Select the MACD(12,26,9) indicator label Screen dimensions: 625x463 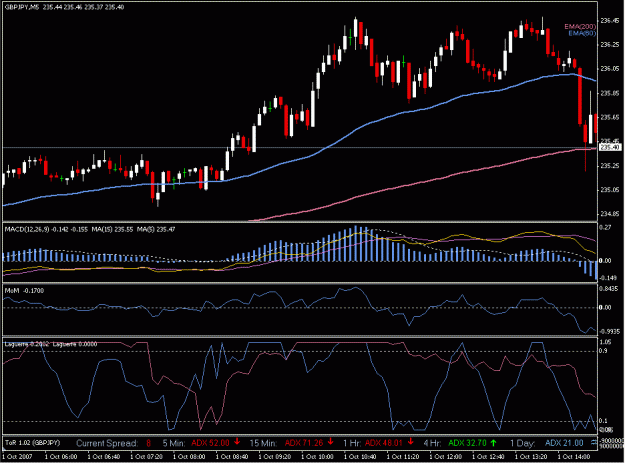[27, 230]
